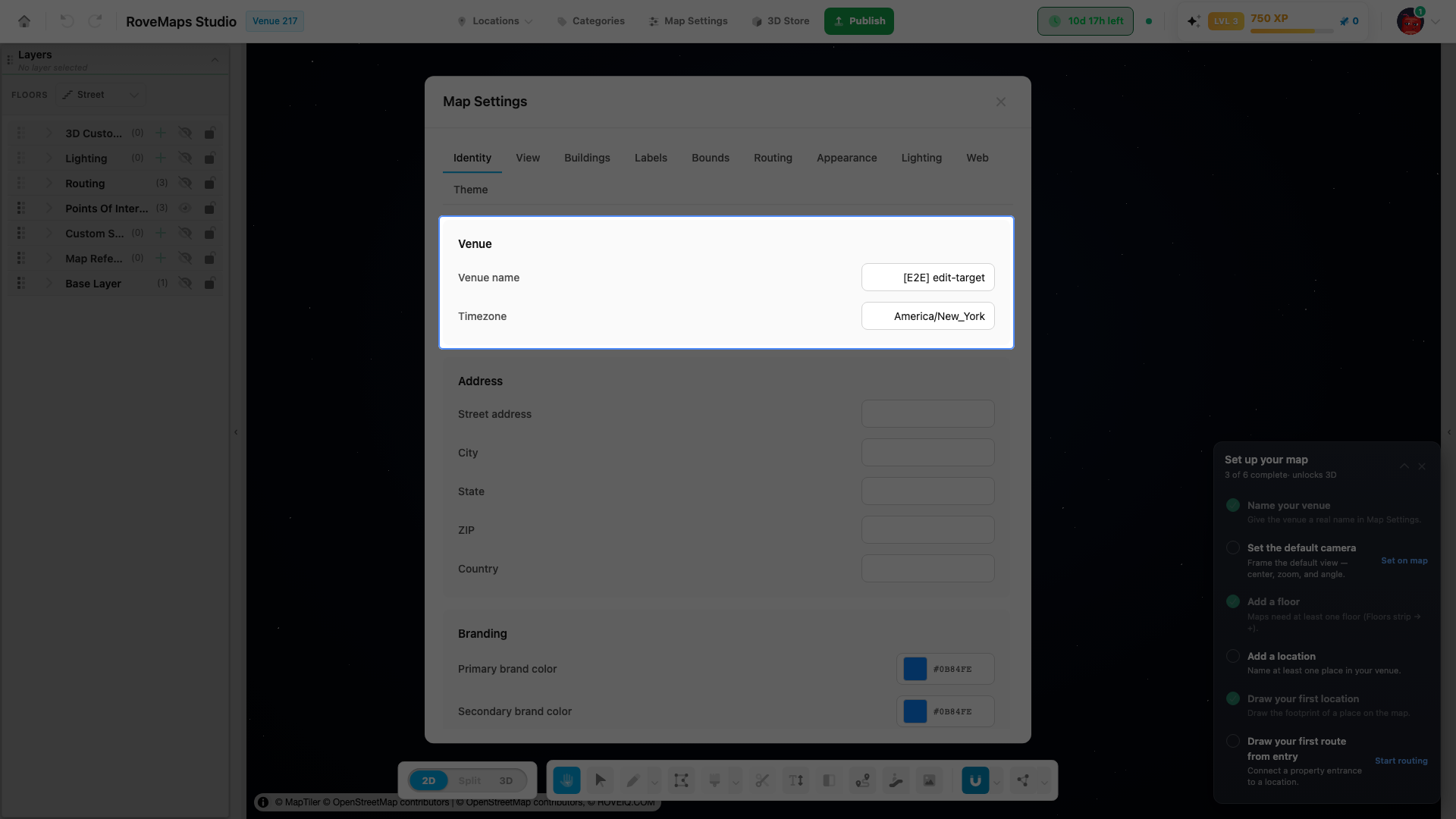Open the 3D Store
This screenshot has height=819, width=1456.
tap(780, 21)
